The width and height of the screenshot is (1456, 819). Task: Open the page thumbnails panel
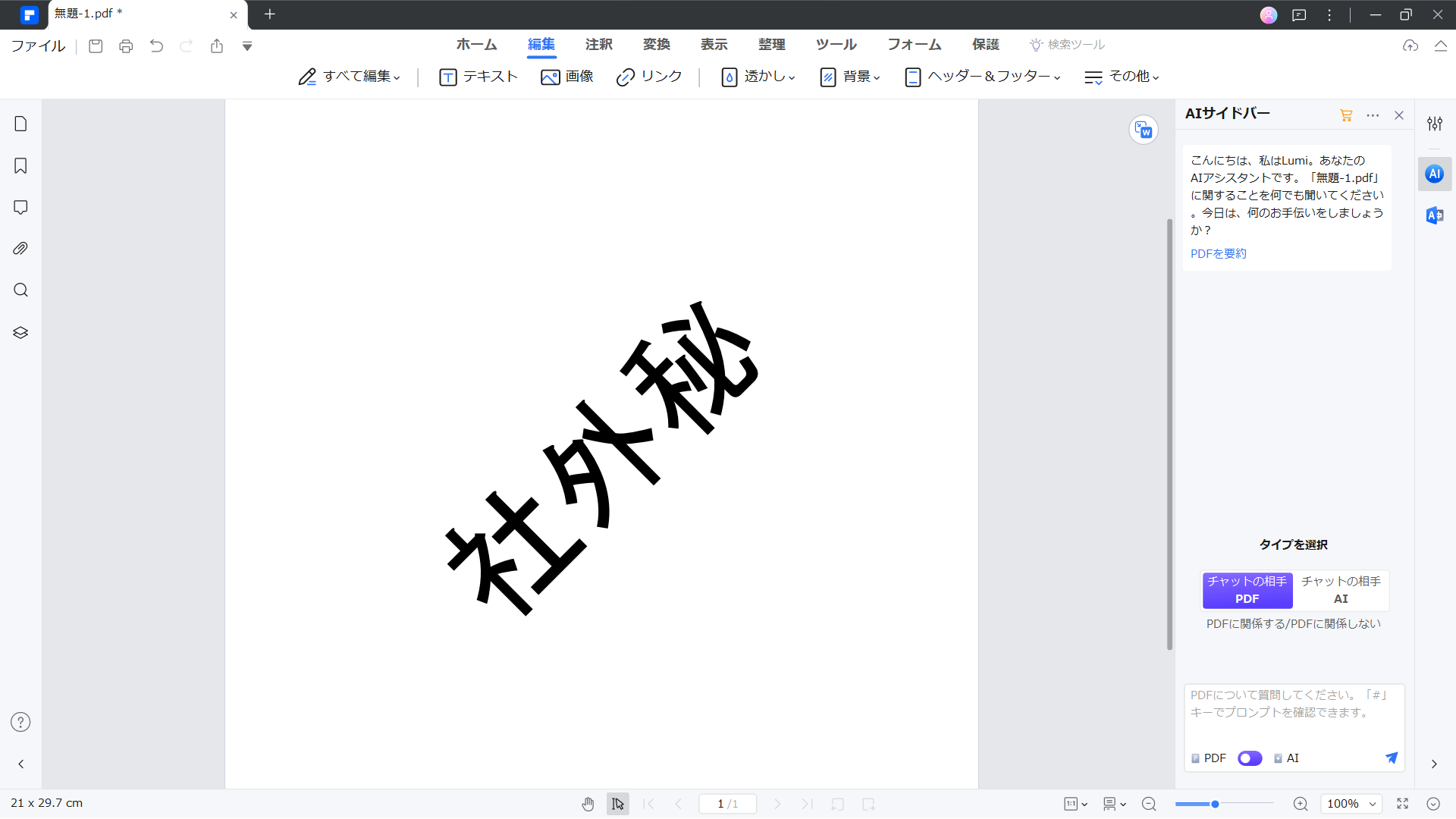20,124
